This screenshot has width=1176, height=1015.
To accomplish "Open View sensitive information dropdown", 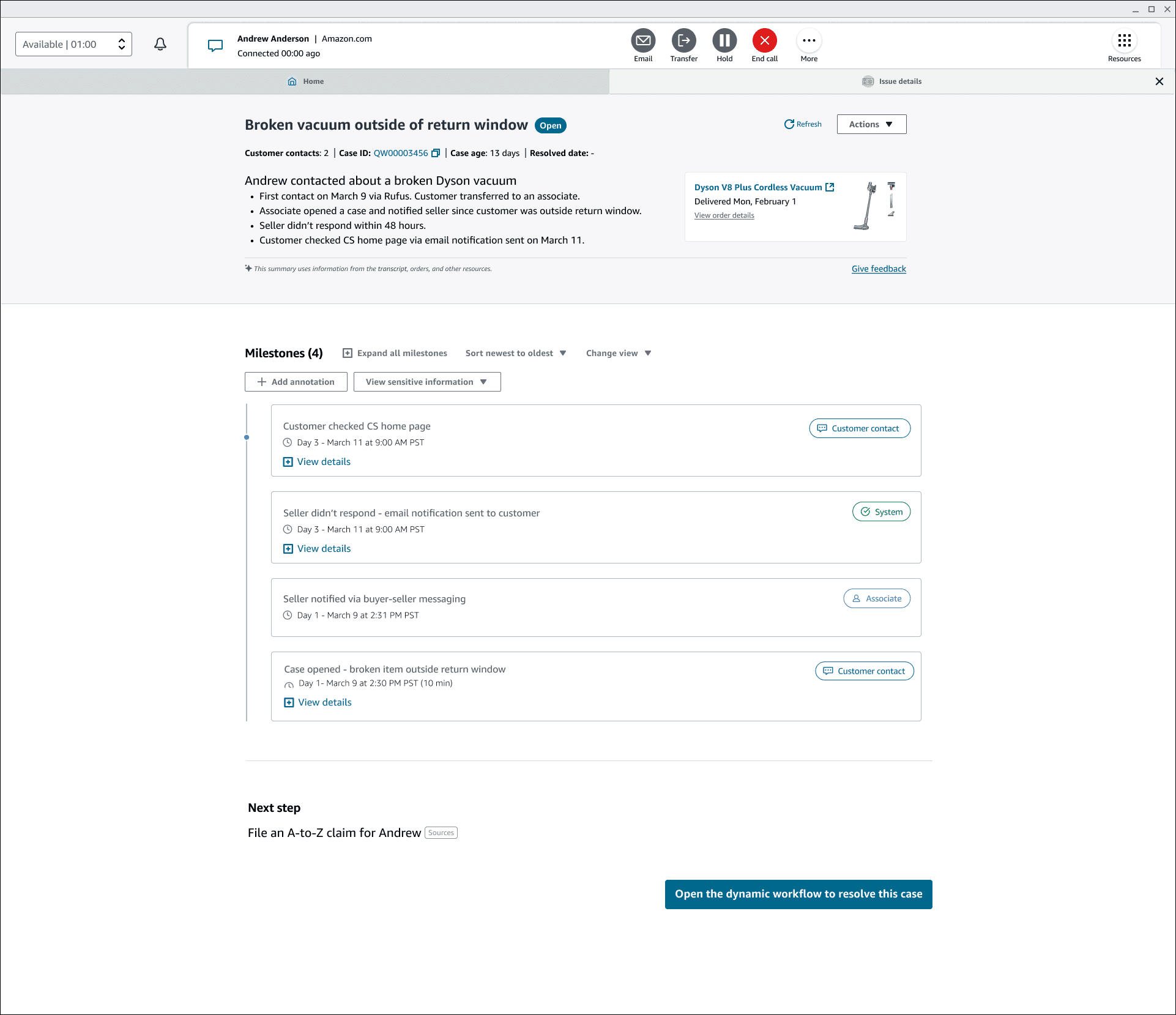I will point(427,382).
